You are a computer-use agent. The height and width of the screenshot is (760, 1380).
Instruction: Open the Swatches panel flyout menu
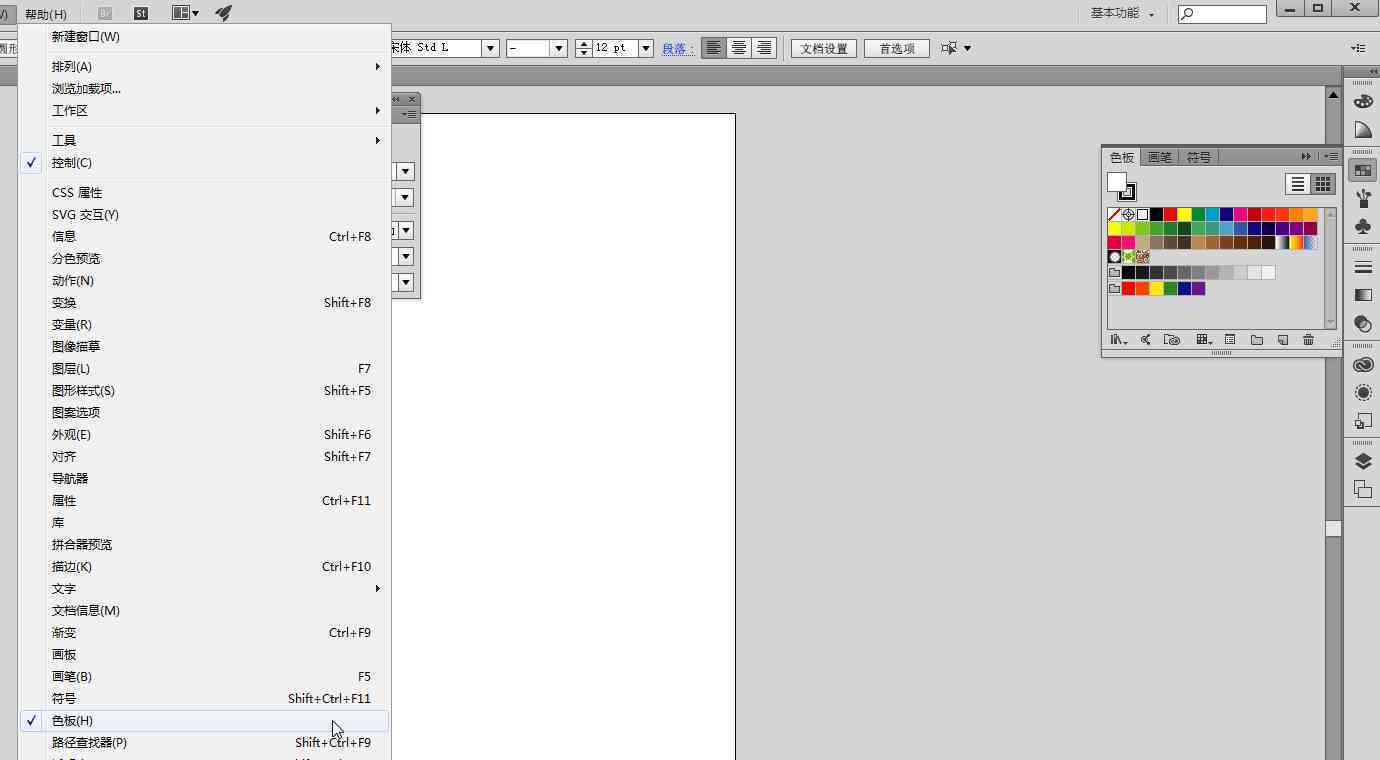pos(1330,157)
